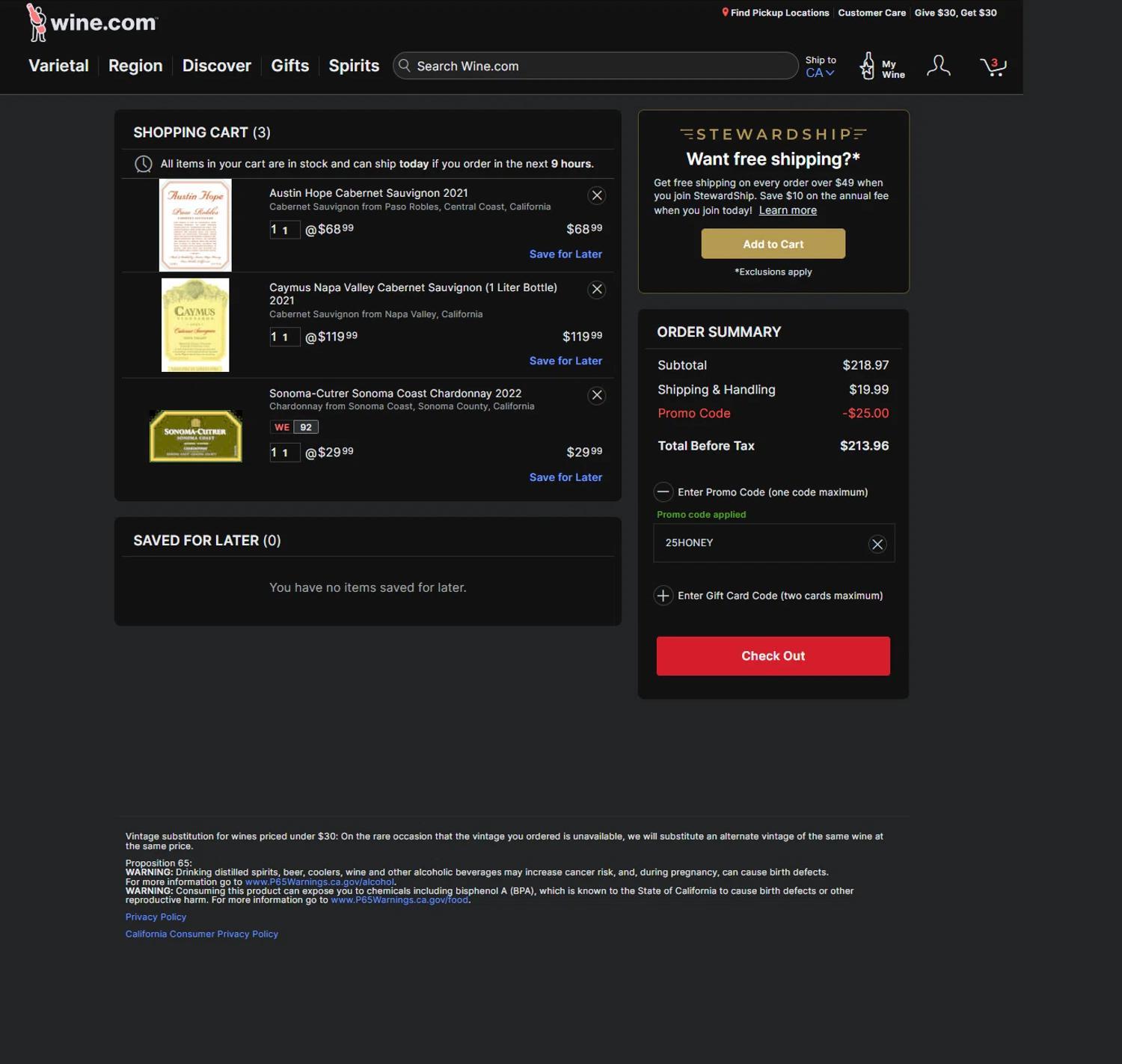Focus the Search Wine.com field
This screenshot has height=1064, width=1122.
pos(596,66)
